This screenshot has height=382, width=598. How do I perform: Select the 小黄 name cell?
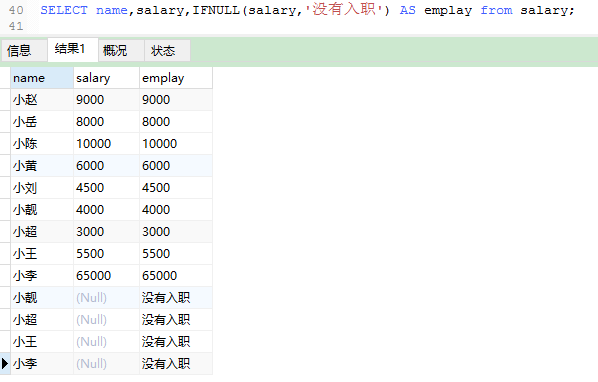point(42,166)
